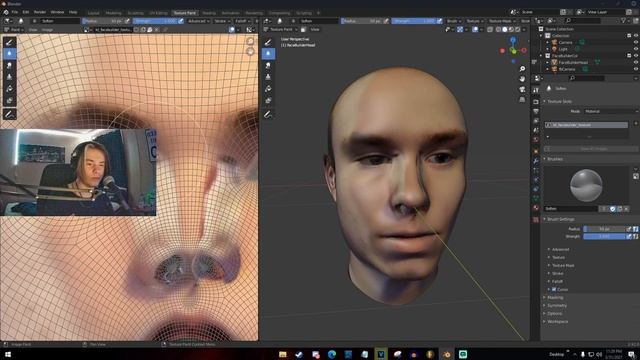The image size is (640, 360).
Task: Select solid viewport shading mode
Action: pyautogui.click(x=505, y=29)
